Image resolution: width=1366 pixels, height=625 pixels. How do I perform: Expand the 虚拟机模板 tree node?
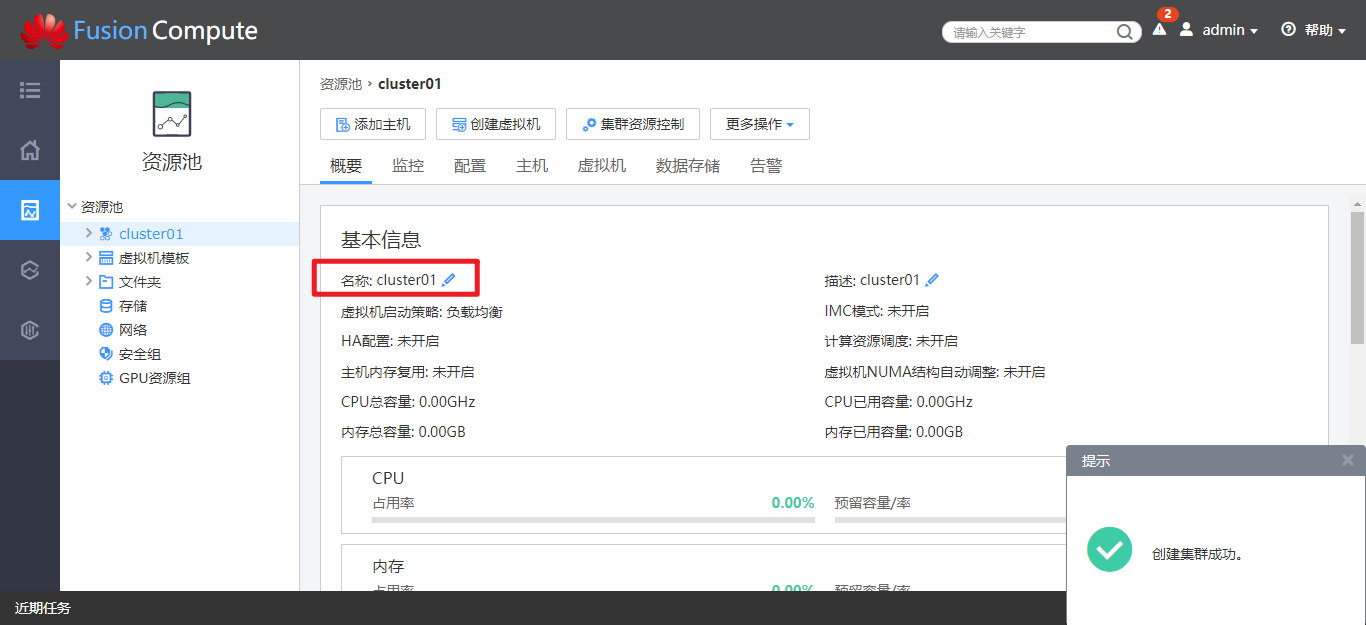[x=89, y=257]
